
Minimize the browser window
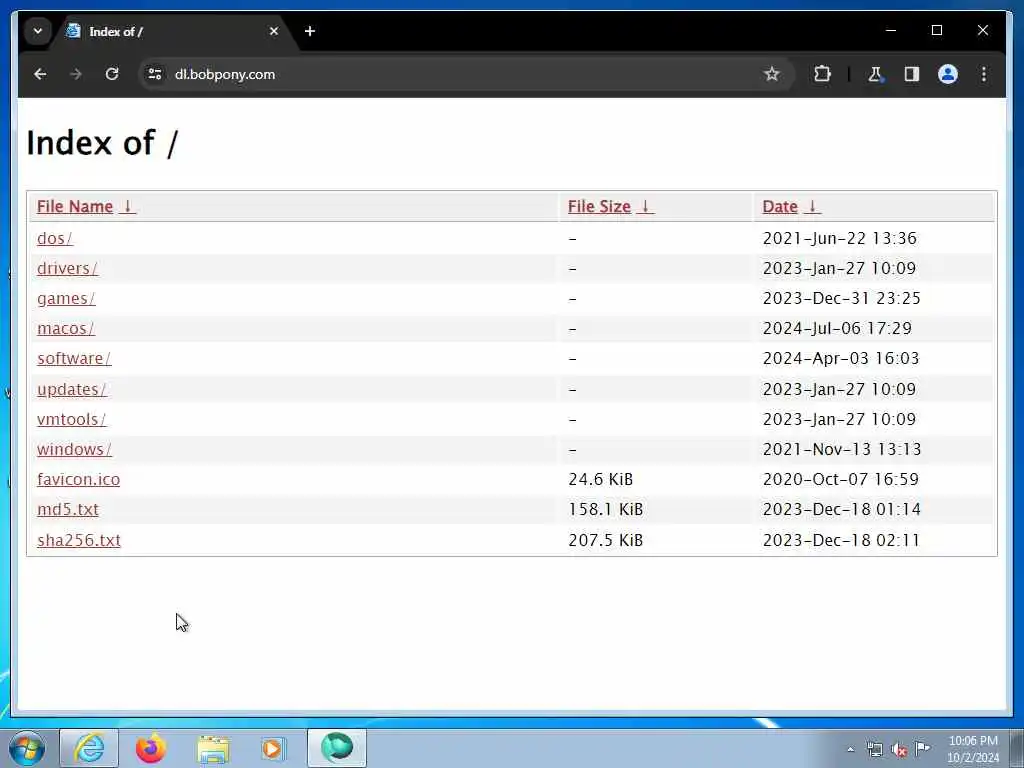tap(891, 31)
